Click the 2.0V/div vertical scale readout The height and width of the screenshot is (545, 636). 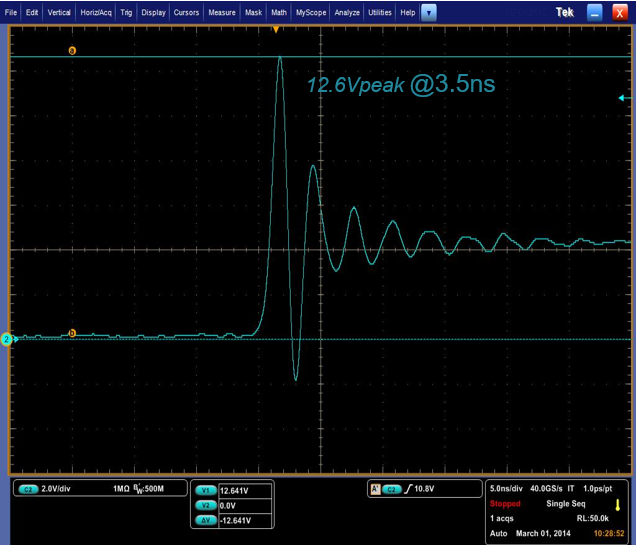pyautogui.click(x=61, y=489)
